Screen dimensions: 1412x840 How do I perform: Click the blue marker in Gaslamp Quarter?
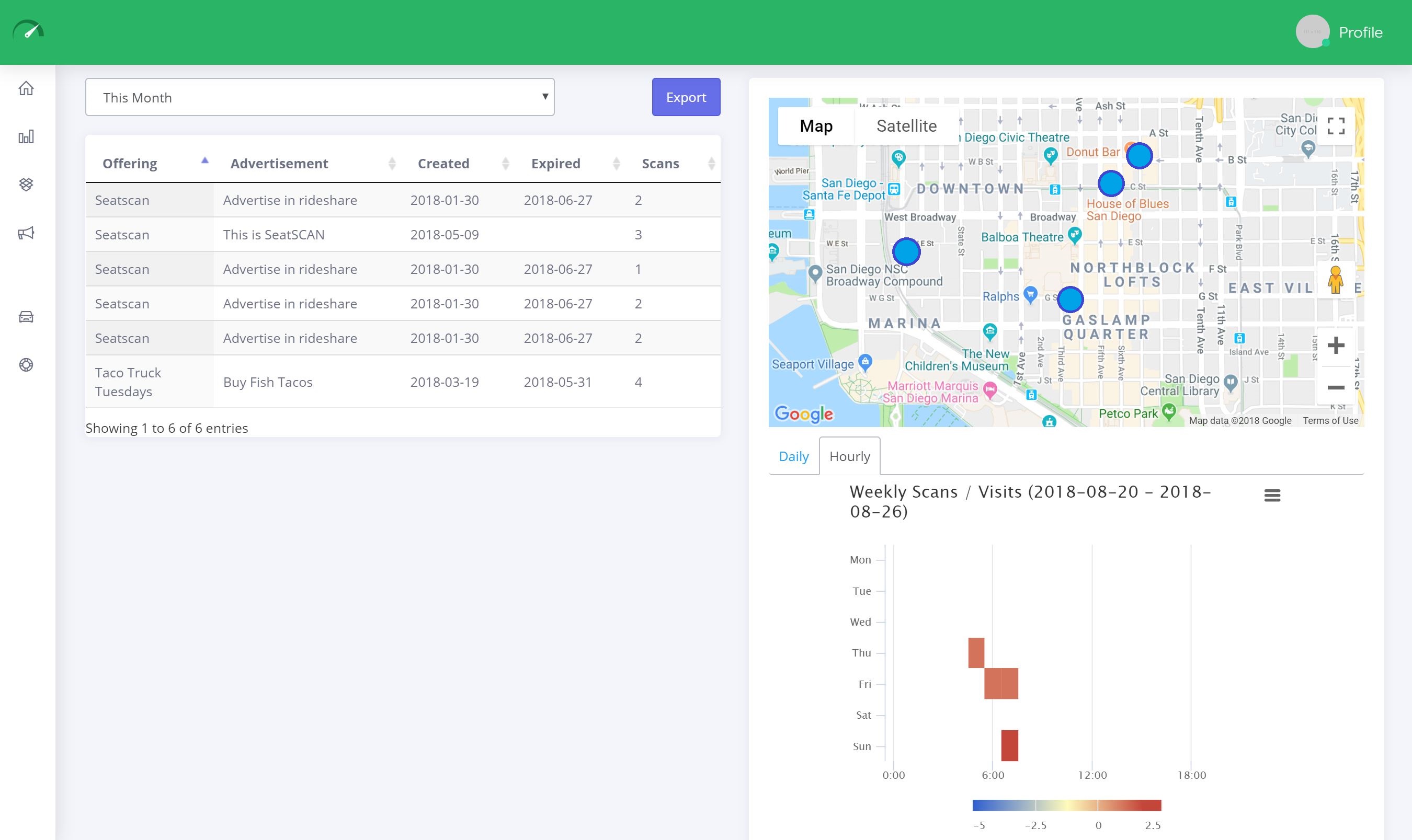coord(1071,300)
